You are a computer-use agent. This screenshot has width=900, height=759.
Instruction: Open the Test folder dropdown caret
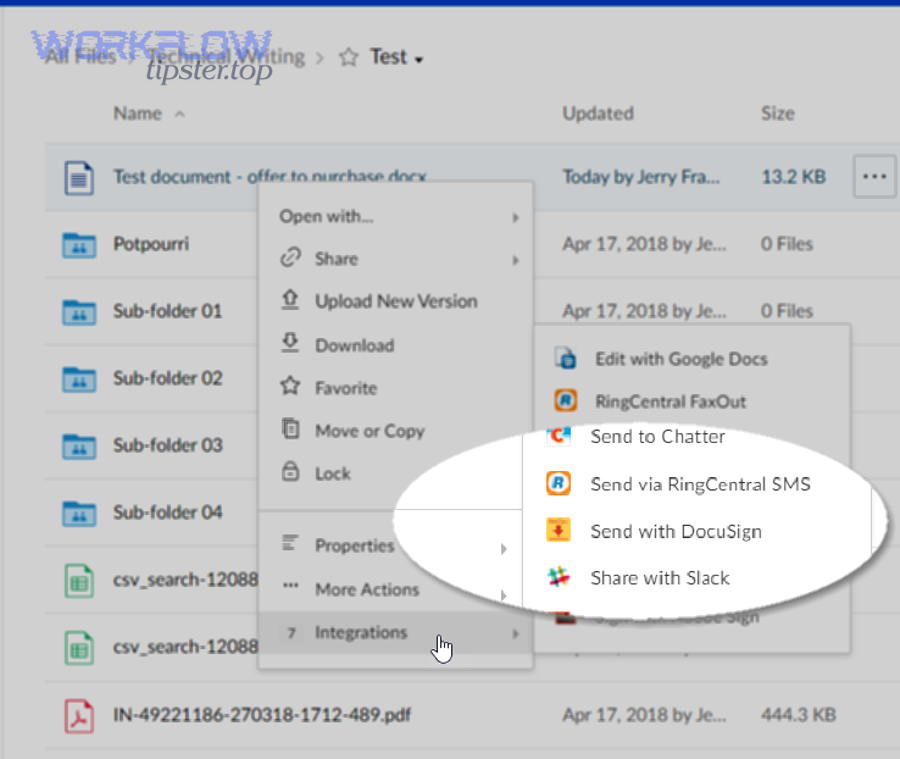(x=419, y=60)
